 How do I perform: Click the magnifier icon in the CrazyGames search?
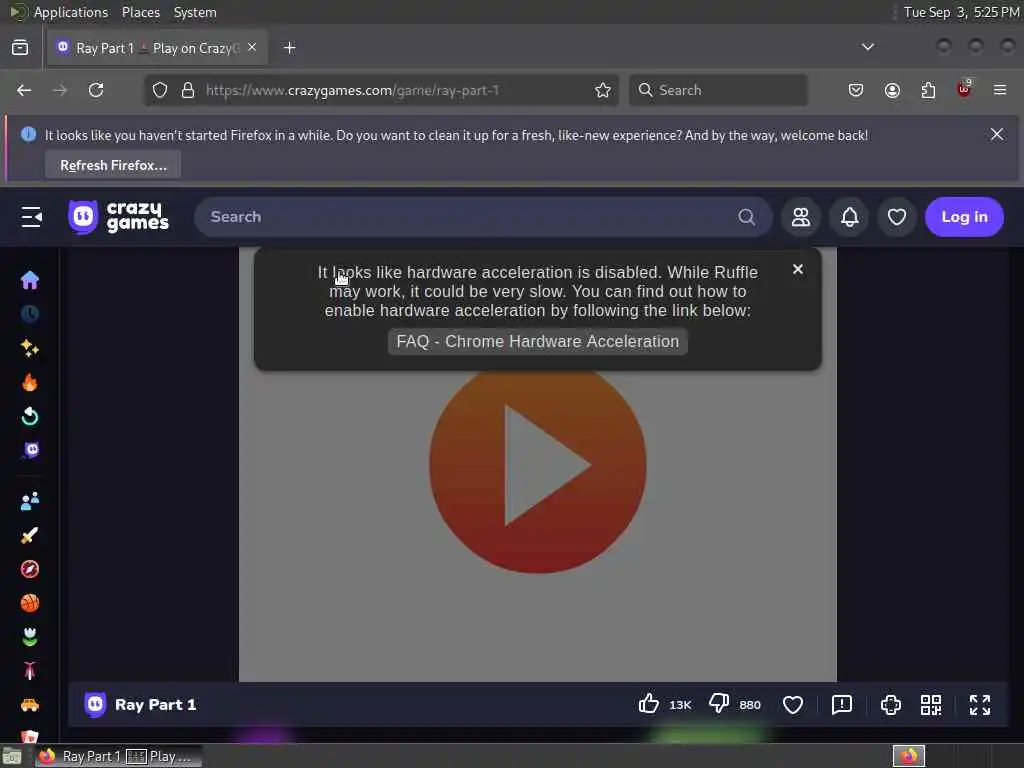click(x=746, y=217)
